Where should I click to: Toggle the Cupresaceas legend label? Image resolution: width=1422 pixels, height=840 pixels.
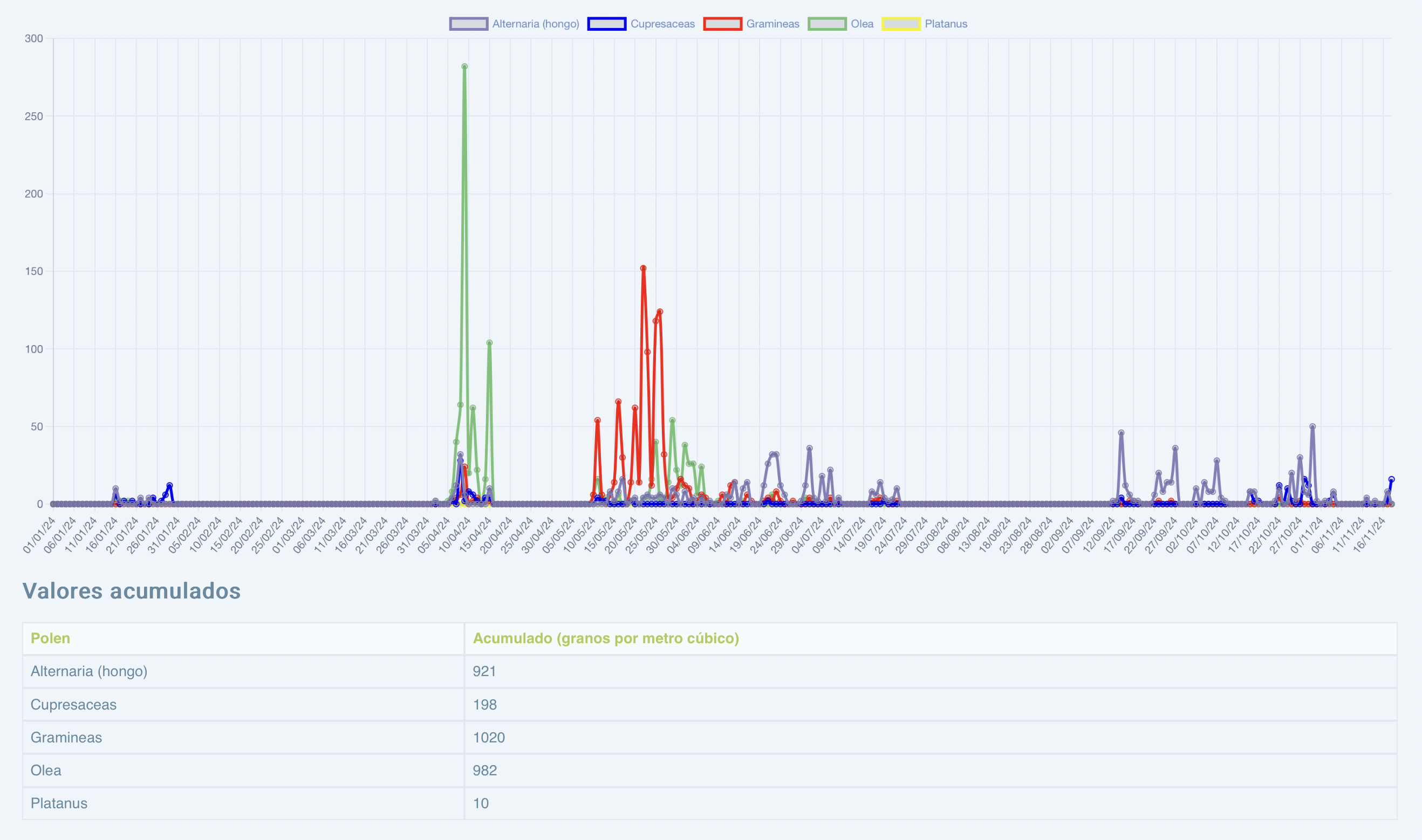(662, 24)
